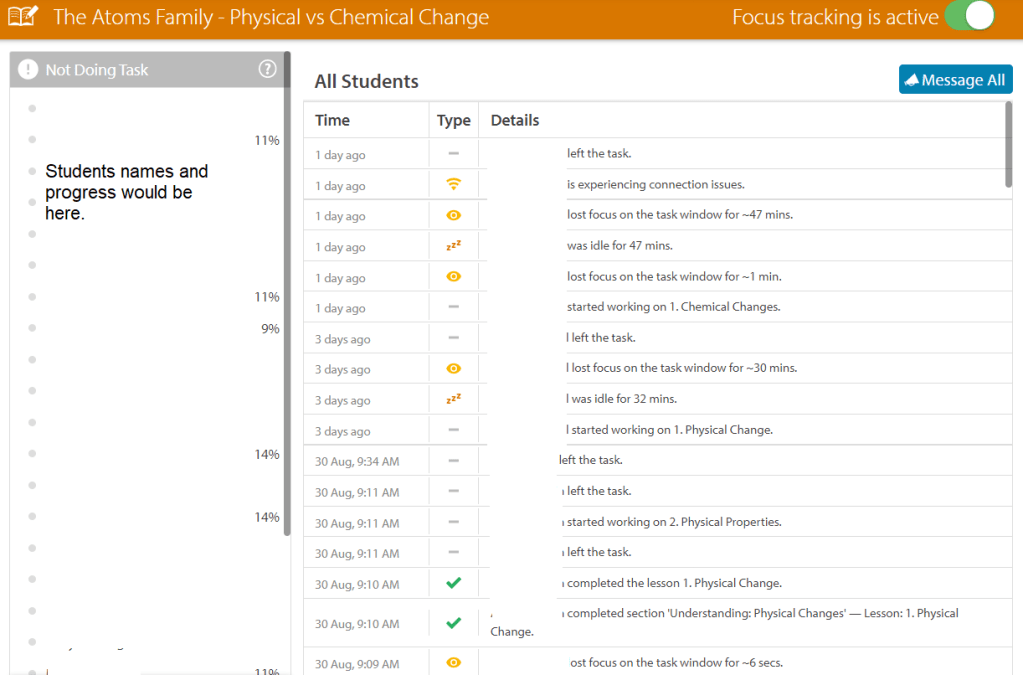Click the zzz icon for idle 32 mins
The height and width of the screenshot is (675, 1023).
point(453,399)
